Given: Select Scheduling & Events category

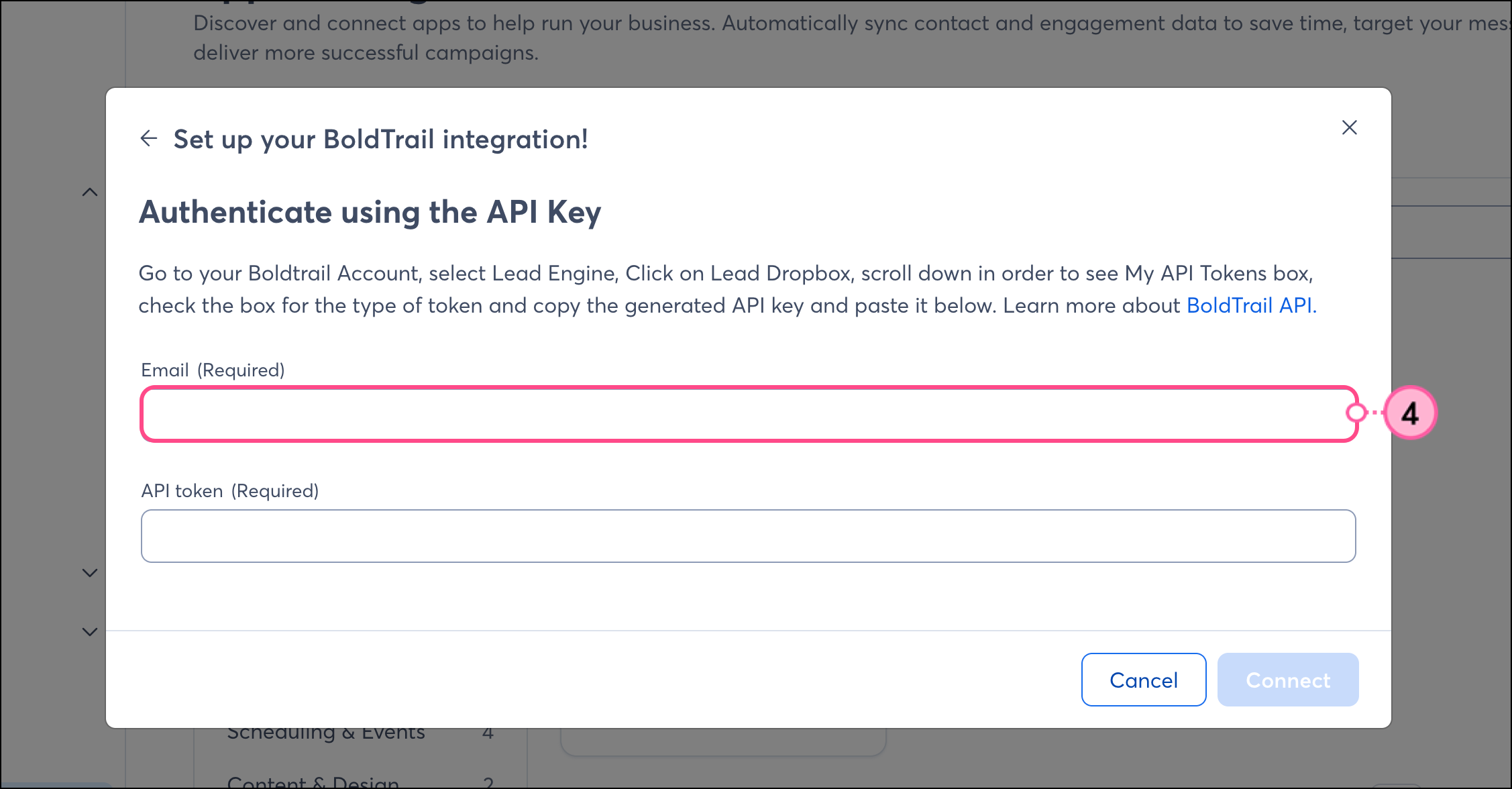Looking at the screenshot, I should (326, 734).
